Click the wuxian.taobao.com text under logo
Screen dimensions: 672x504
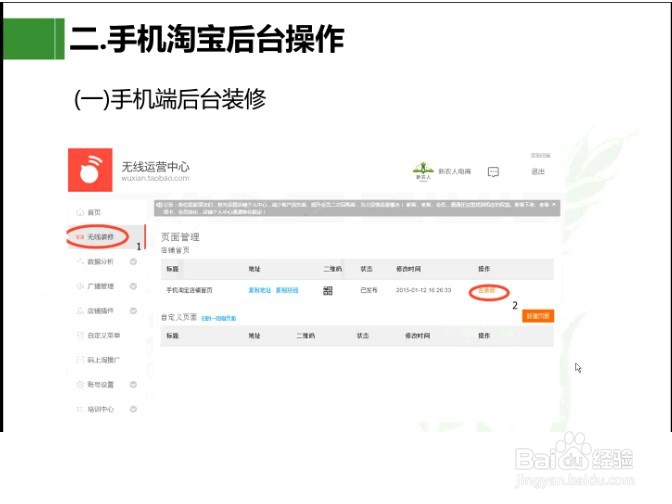(155, 178)
